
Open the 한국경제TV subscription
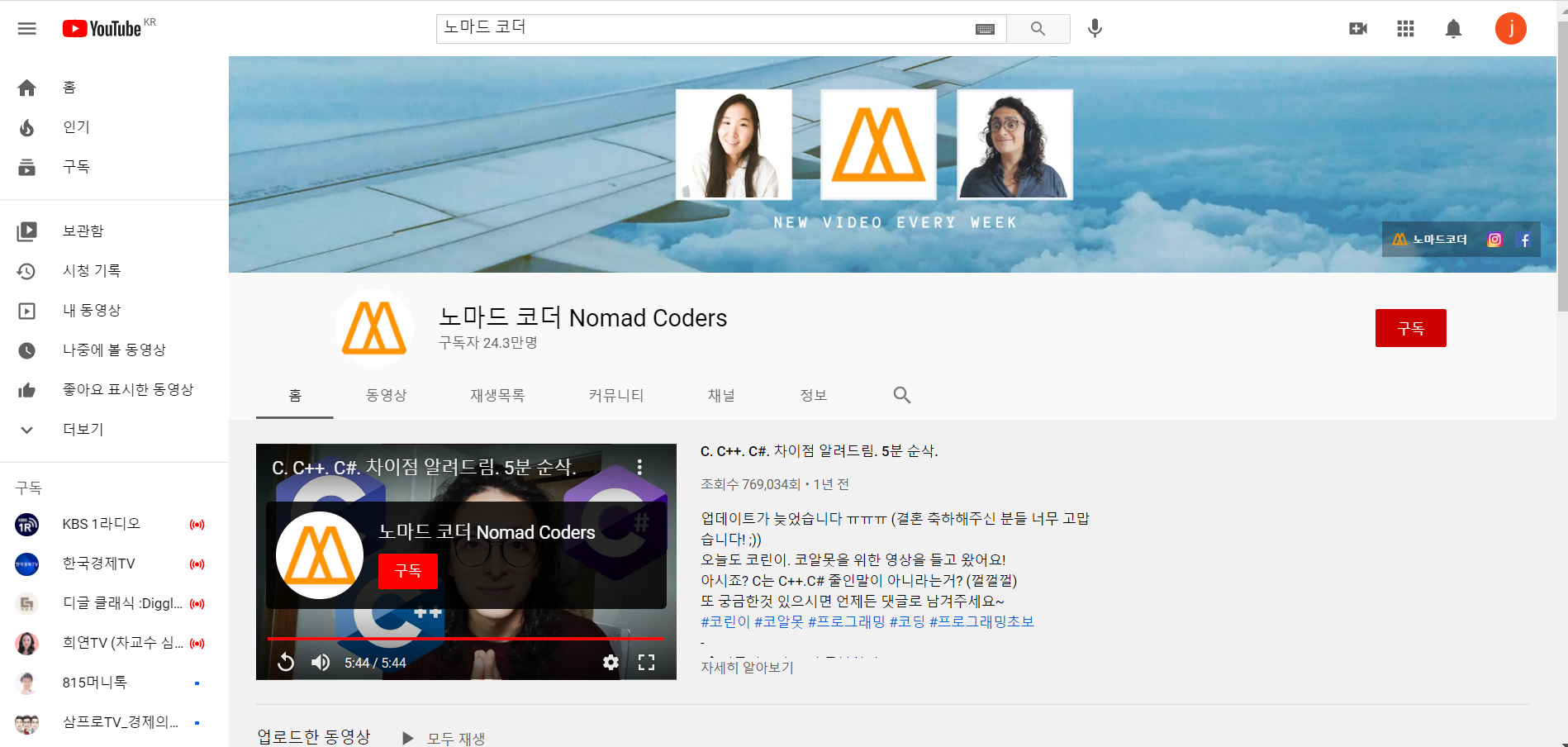(114, 564)
